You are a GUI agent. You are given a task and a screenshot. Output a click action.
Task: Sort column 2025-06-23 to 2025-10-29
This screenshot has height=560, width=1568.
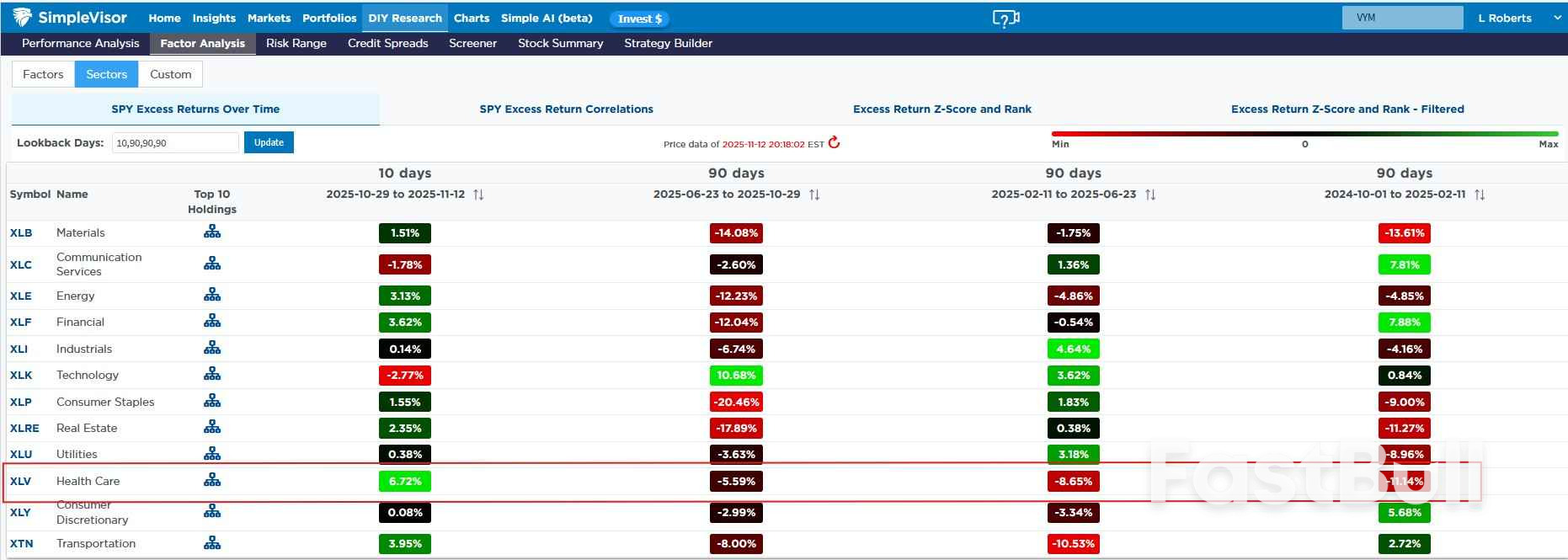[x=814, y=195]
